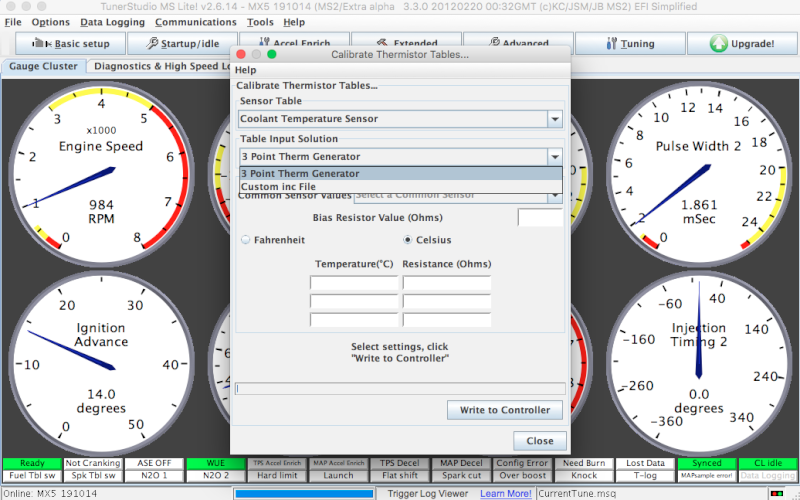Switch to the Gauge Cluster tab

(43, 66)
